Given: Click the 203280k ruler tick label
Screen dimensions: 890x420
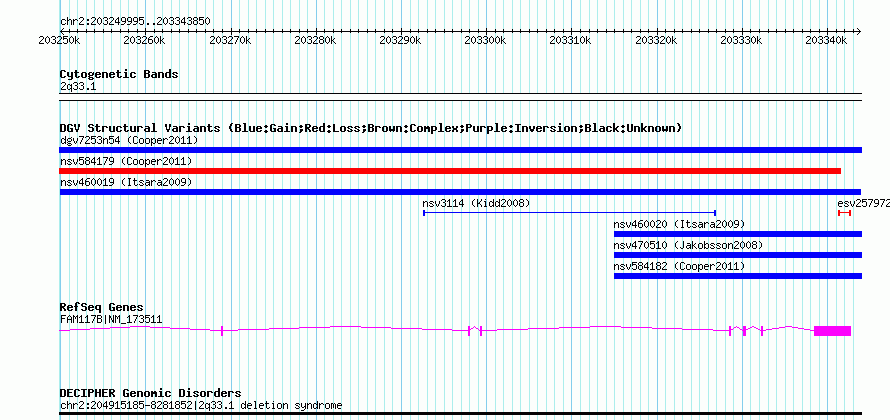Looking at the screenshot, I should [x=315, y=41].
